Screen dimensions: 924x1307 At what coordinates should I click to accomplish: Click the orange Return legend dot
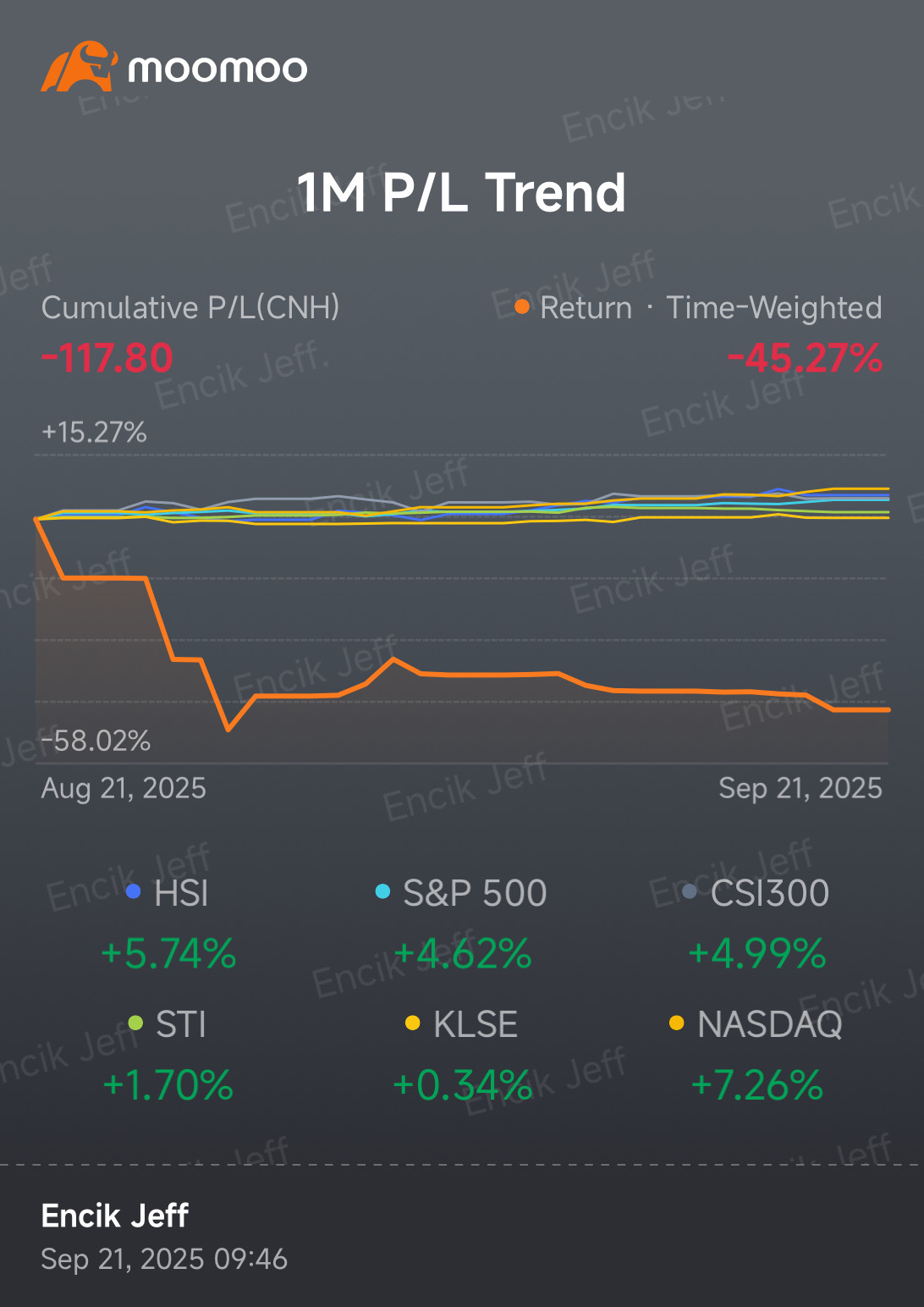[522, 306]
